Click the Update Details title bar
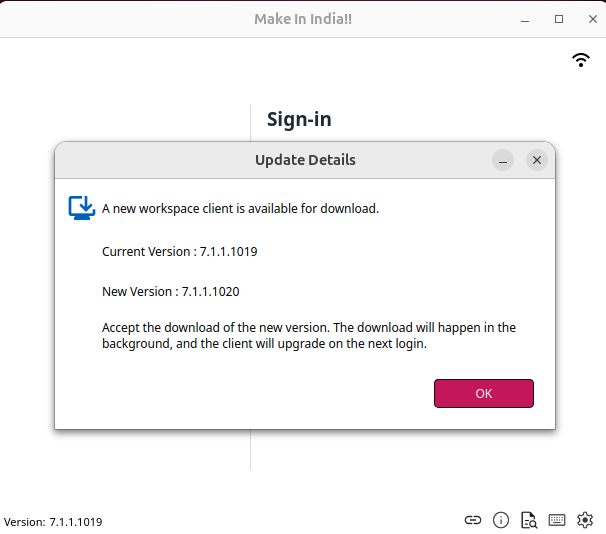Screen dimensions: 606x534 (x=305, y=160)
